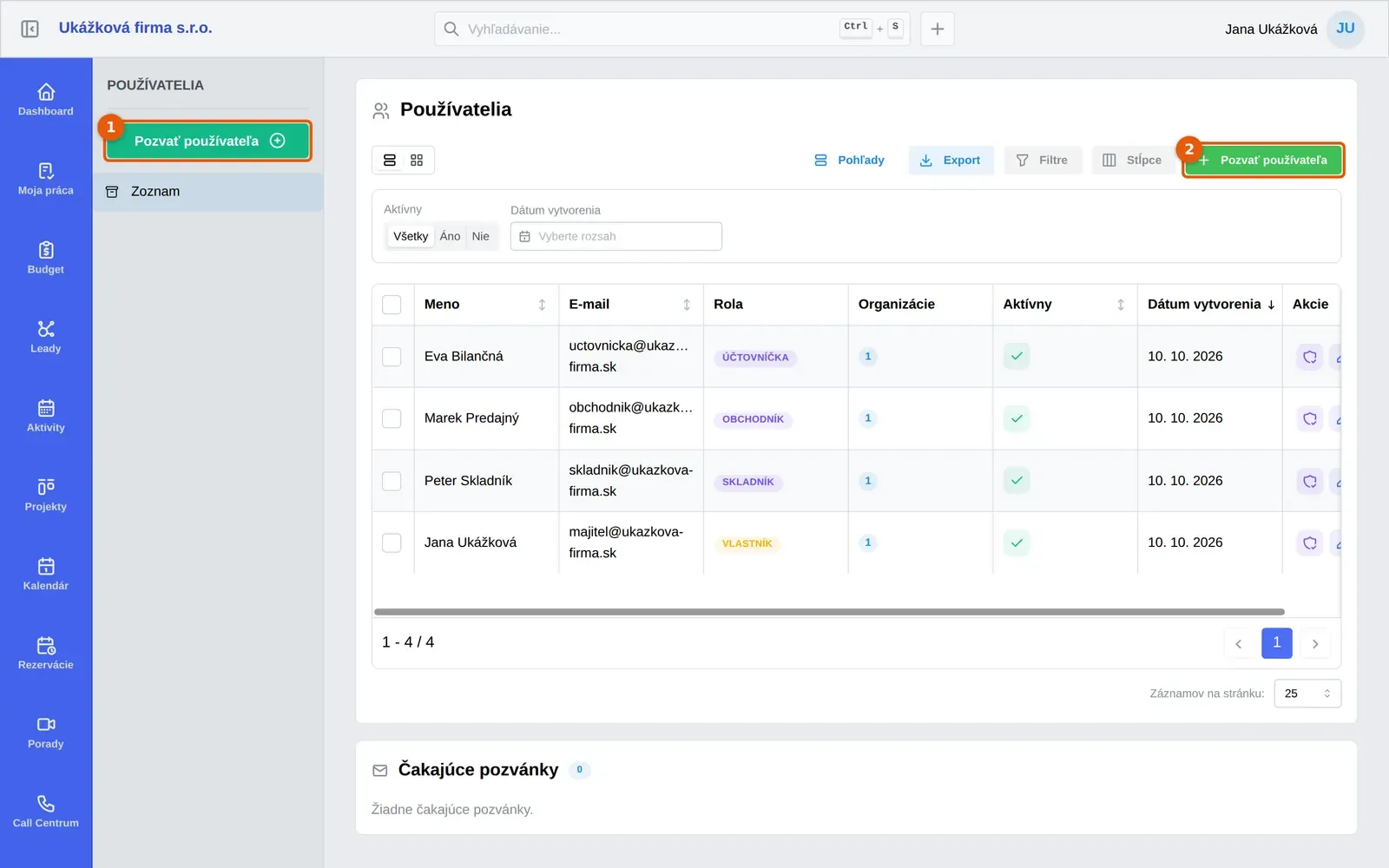
Task: Navigate to Leady
Action: pyautogui.click(x=46, y=336)
